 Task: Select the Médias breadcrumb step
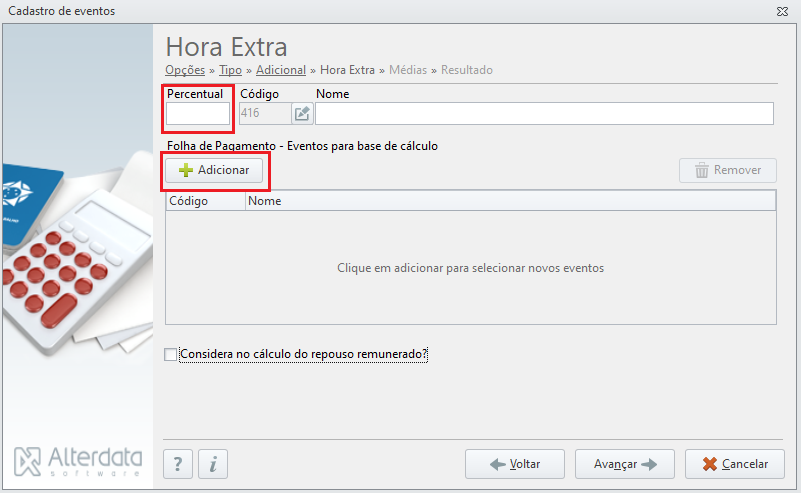[x=408, y=70]
